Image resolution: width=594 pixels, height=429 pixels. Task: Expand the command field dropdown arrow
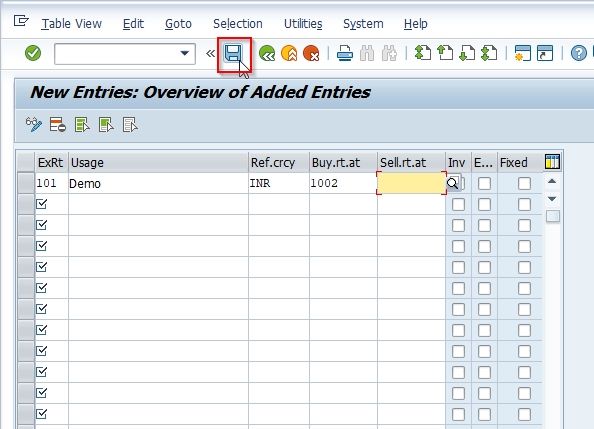184,53
